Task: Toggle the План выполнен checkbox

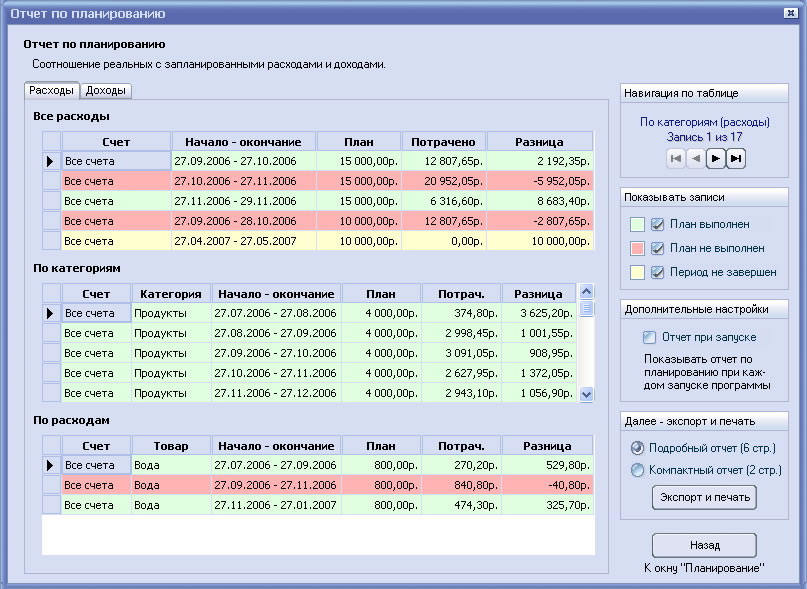Action: [658, 224]
